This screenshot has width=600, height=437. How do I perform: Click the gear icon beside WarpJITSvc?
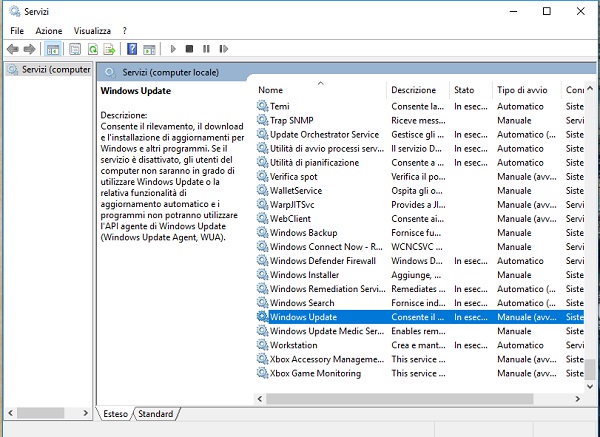click(262, 204)
